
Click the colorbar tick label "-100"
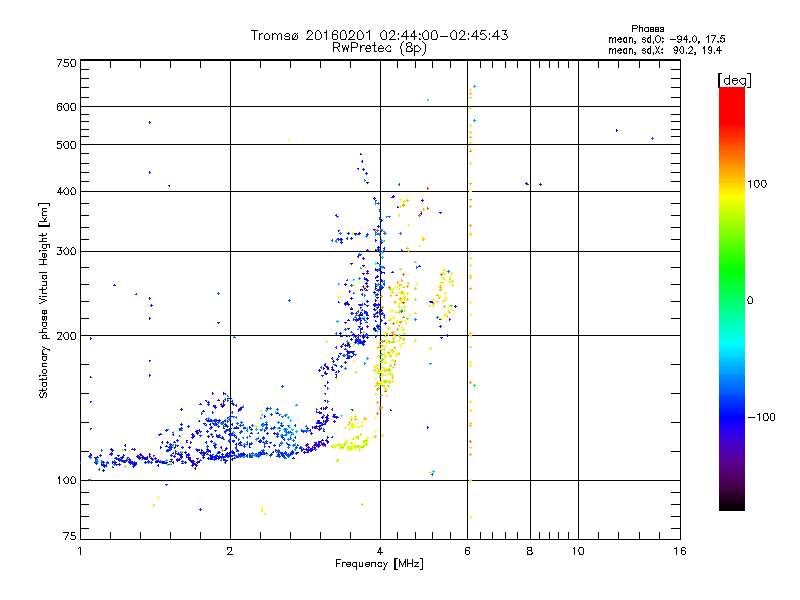coord(761,417)
